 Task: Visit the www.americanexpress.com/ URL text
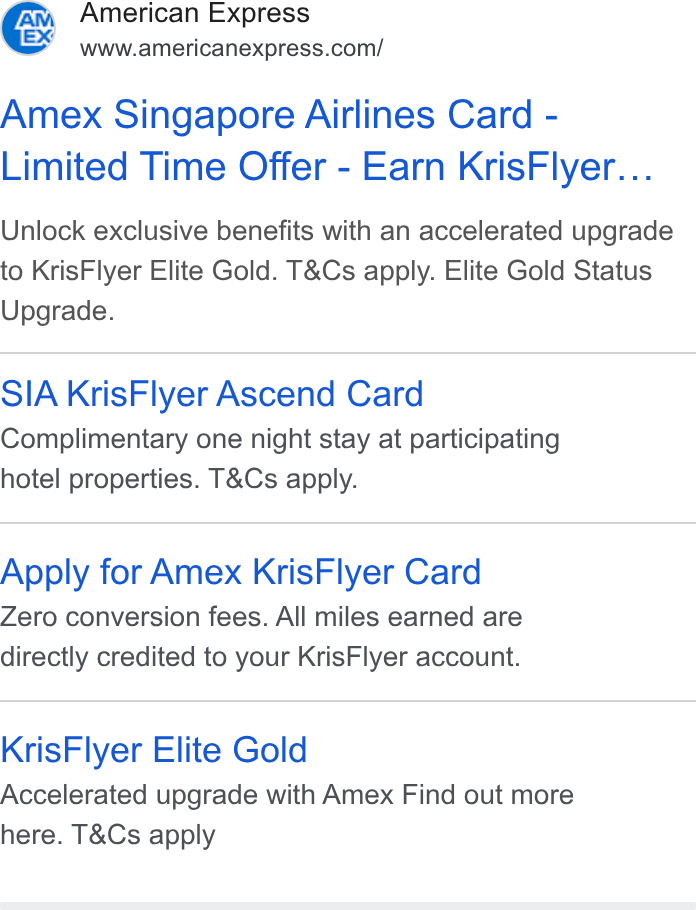tap(232, 48)
